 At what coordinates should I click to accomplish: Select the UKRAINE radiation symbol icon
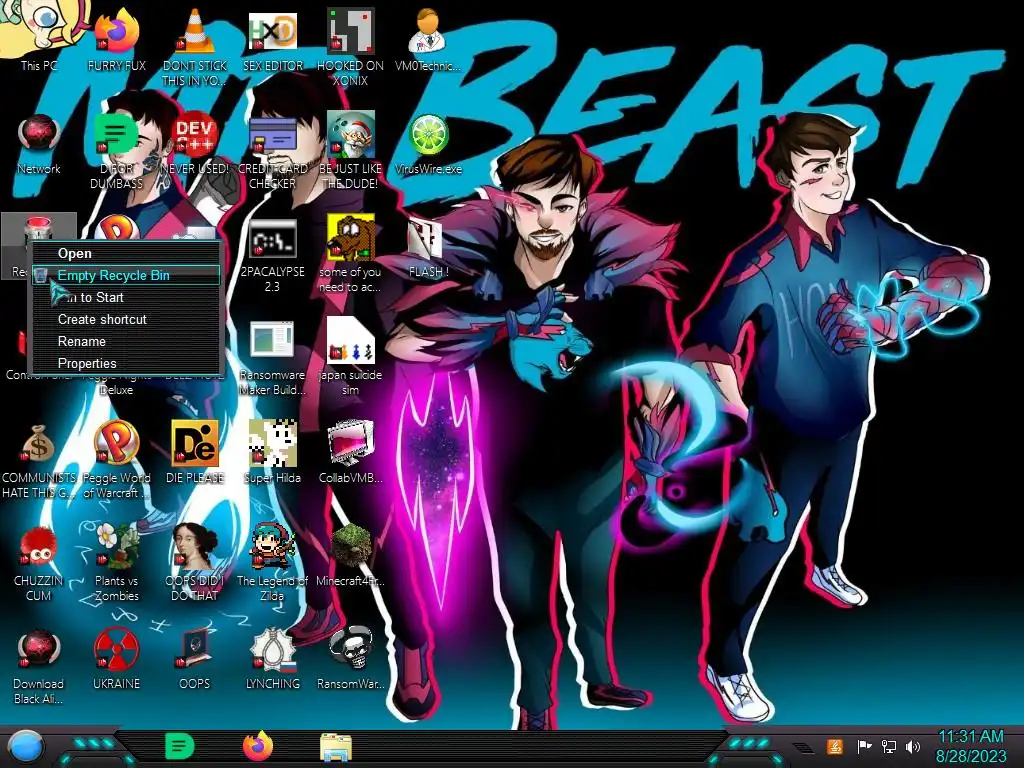(117, 658)
